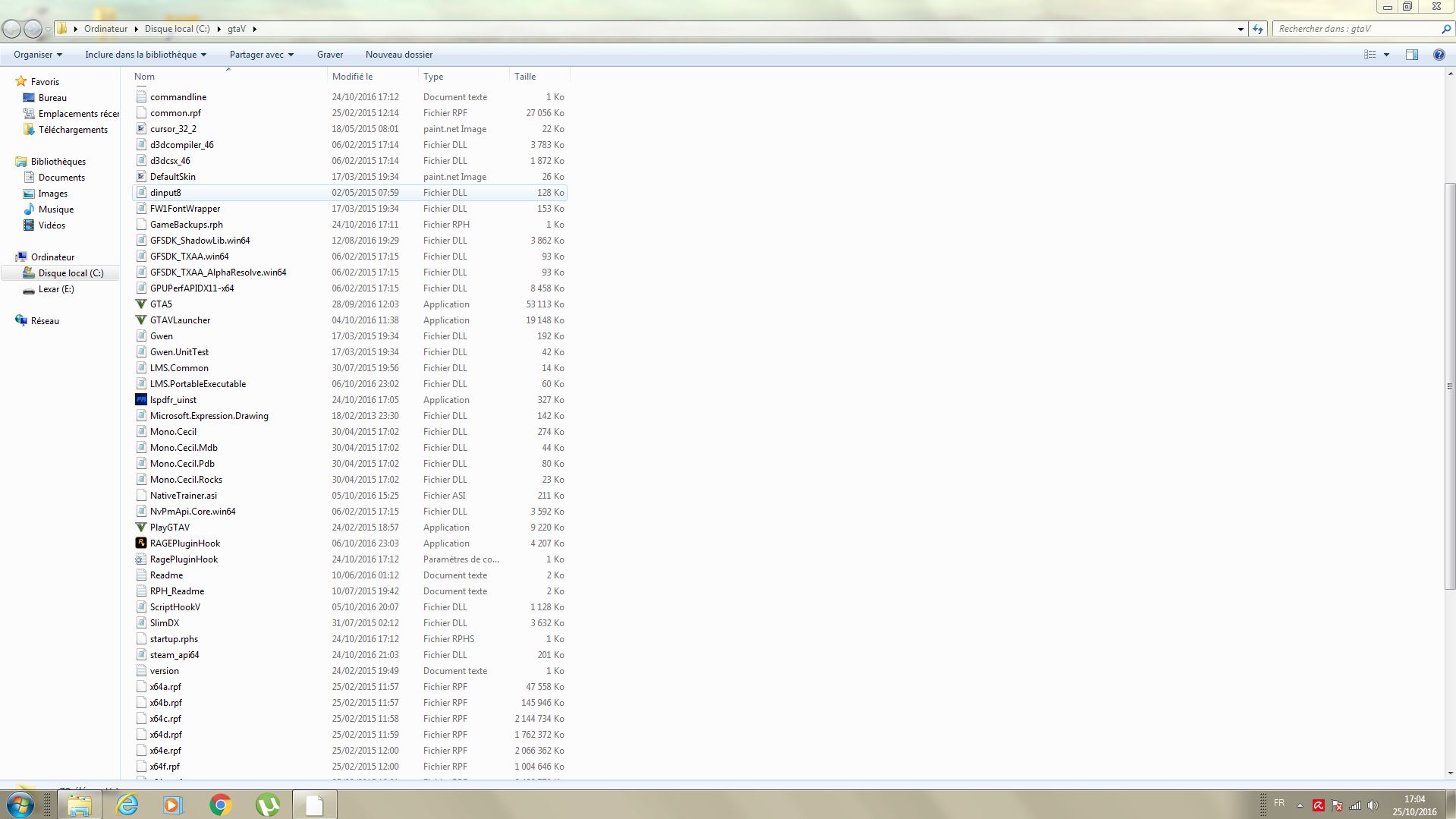Select the dinput8 file
The height and width of the screenshot is (819, 1456).
pos(349,193)
